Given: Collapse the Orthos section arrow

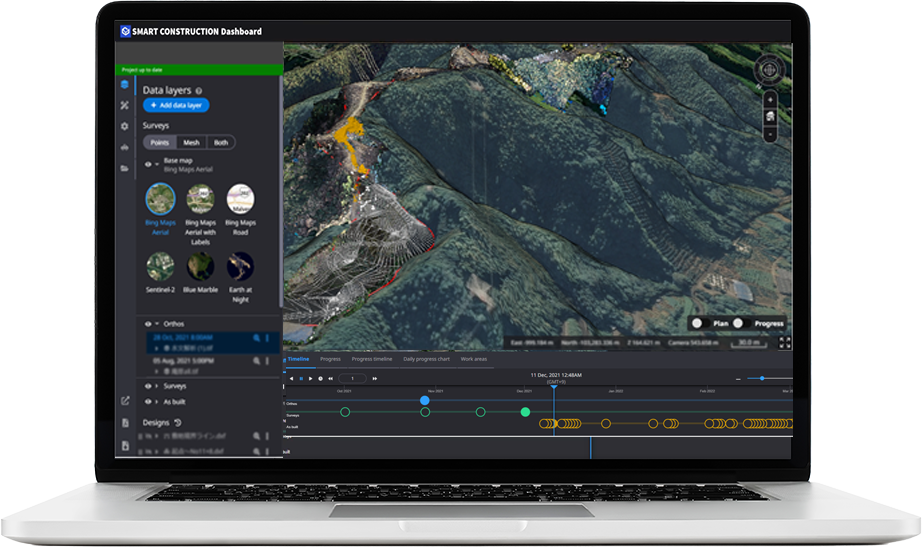Looking at the screenshot, I should click(x=157, y=324).
